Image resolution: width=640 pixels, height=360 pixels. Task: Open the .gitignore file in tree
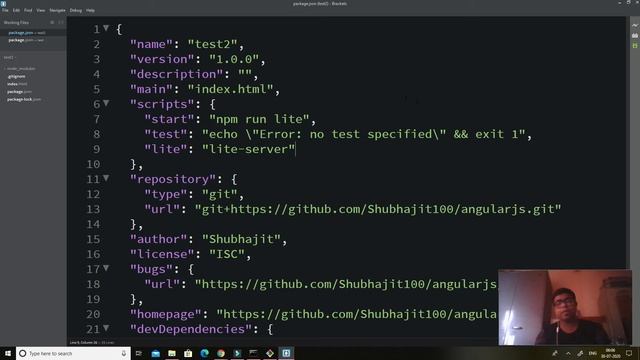click(16, 76)
